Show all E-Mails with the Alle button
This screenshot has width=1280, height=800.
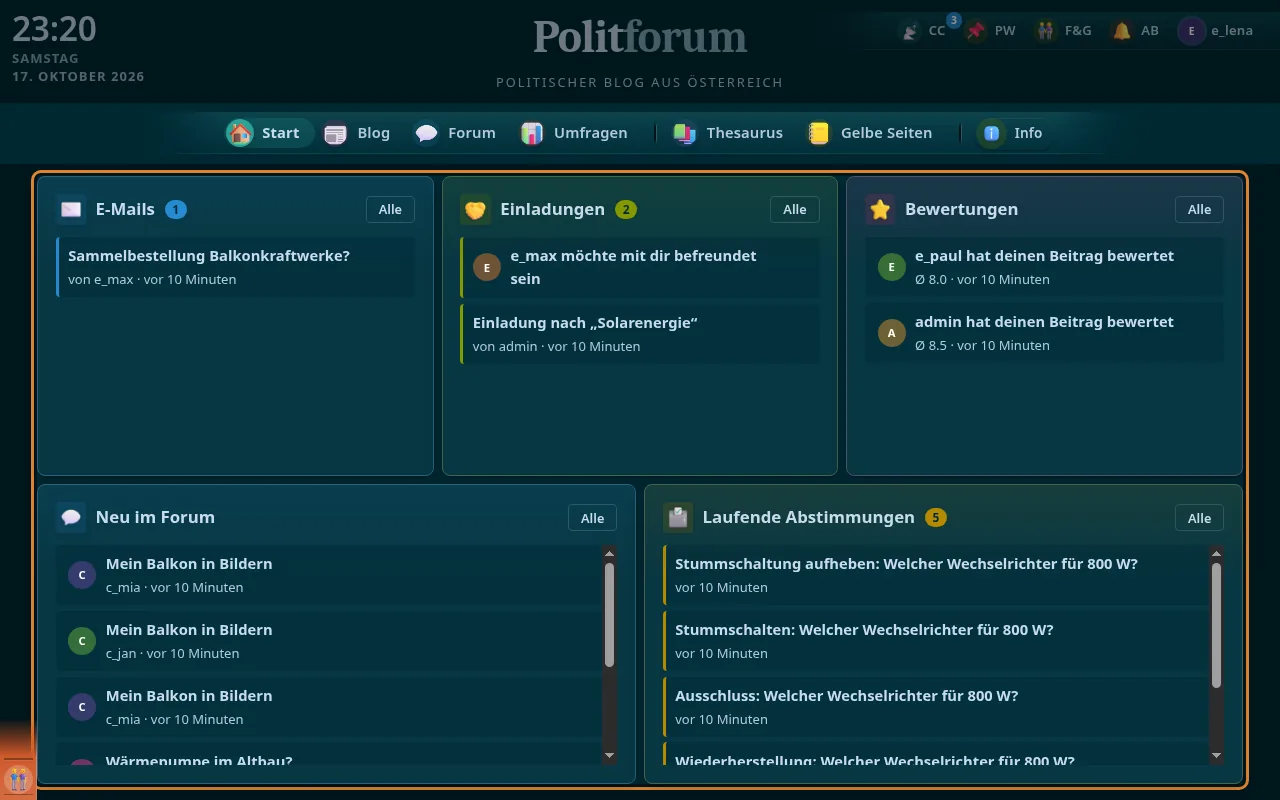coord(390,209)
